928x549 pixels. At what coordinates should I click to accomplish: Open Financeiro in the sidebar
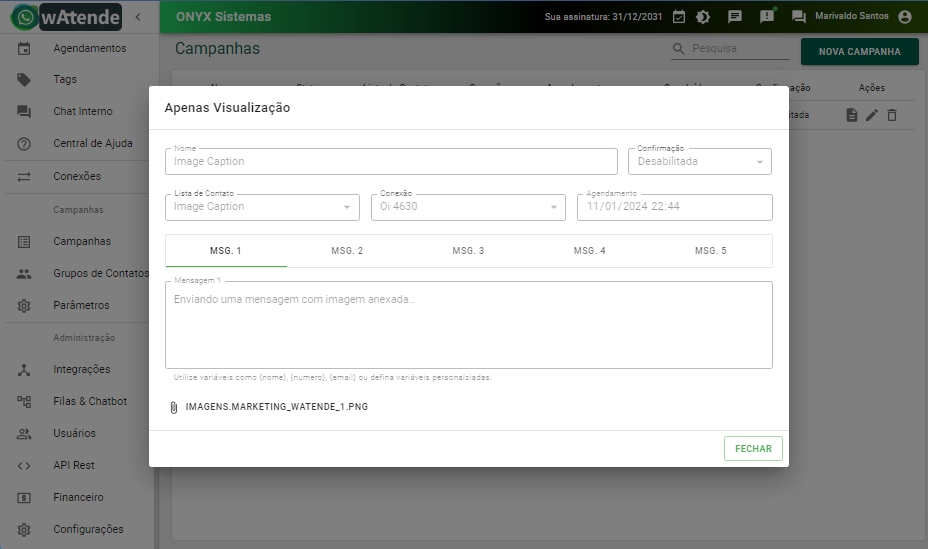[79, 498]
